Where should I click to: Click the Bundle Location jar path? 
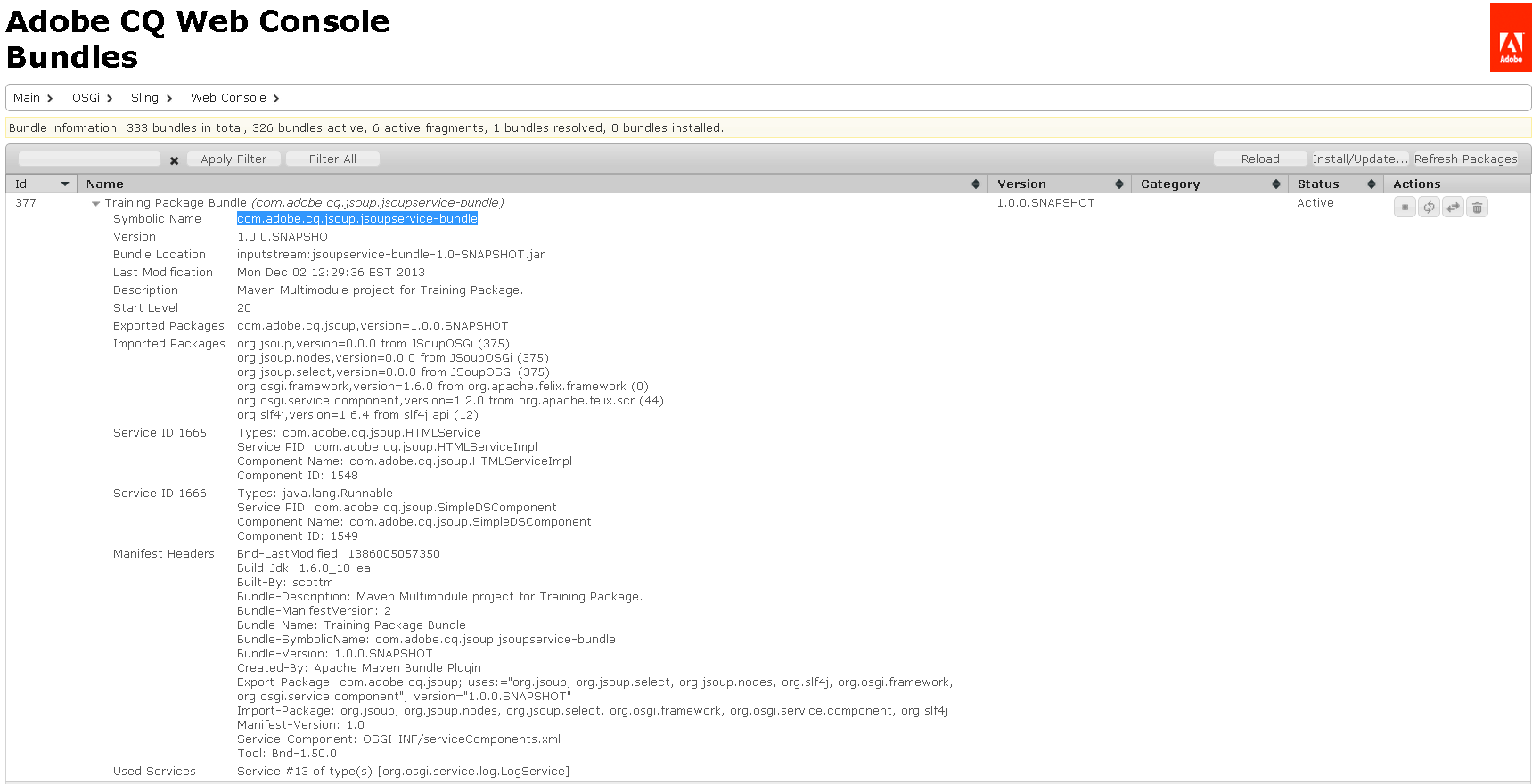[390, 255]
